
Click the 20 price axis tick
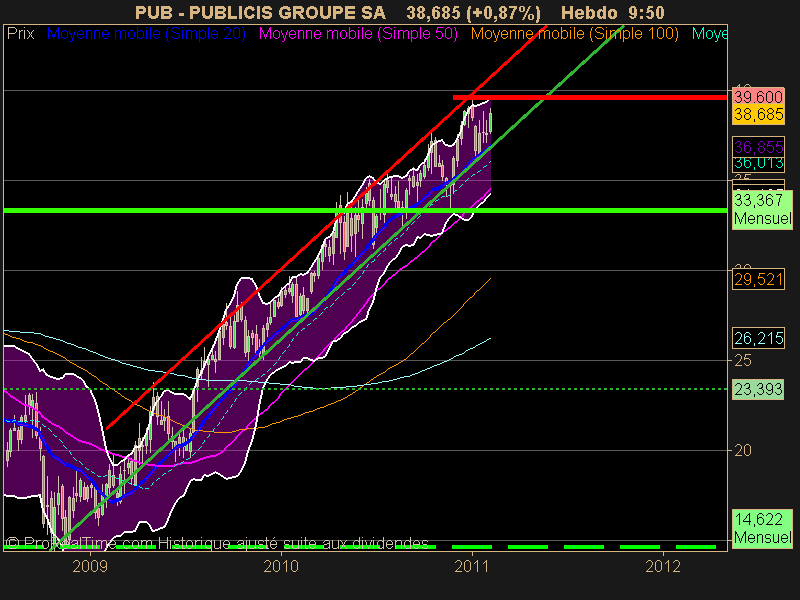pos(743,451)
